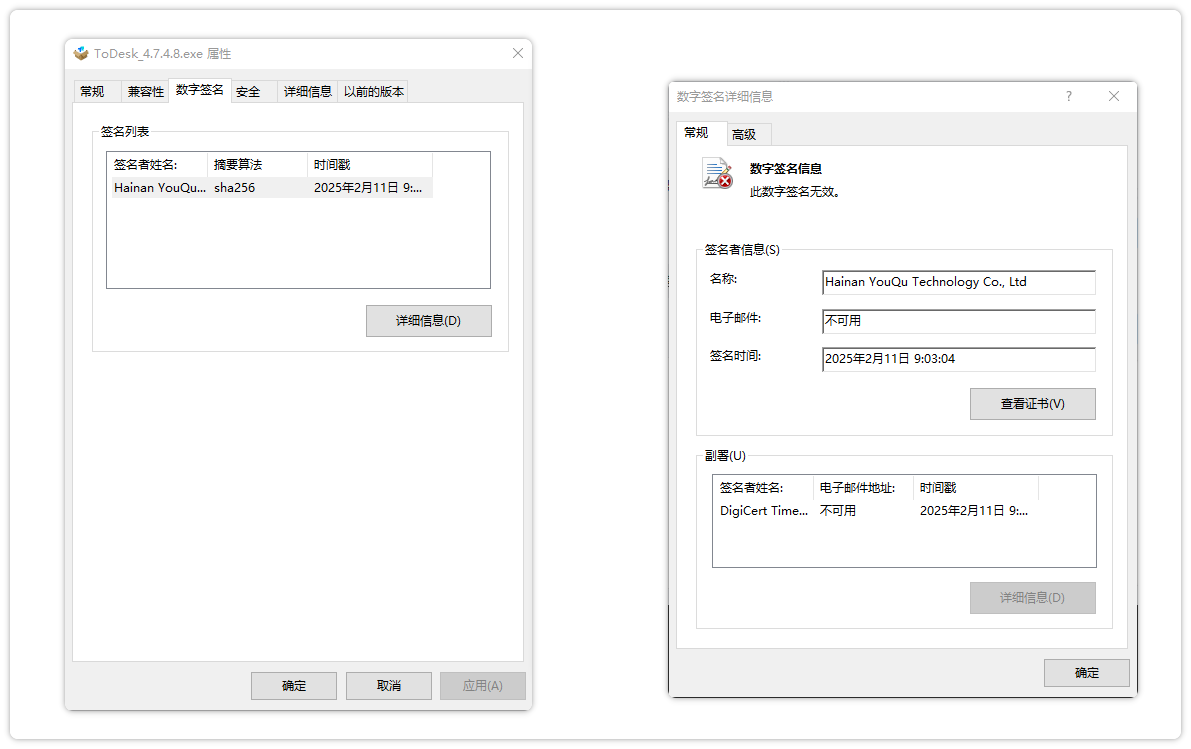The image size is (1191, 749).
Task: Click the 签名时间 field showing the date
Action: coord(958,359)
